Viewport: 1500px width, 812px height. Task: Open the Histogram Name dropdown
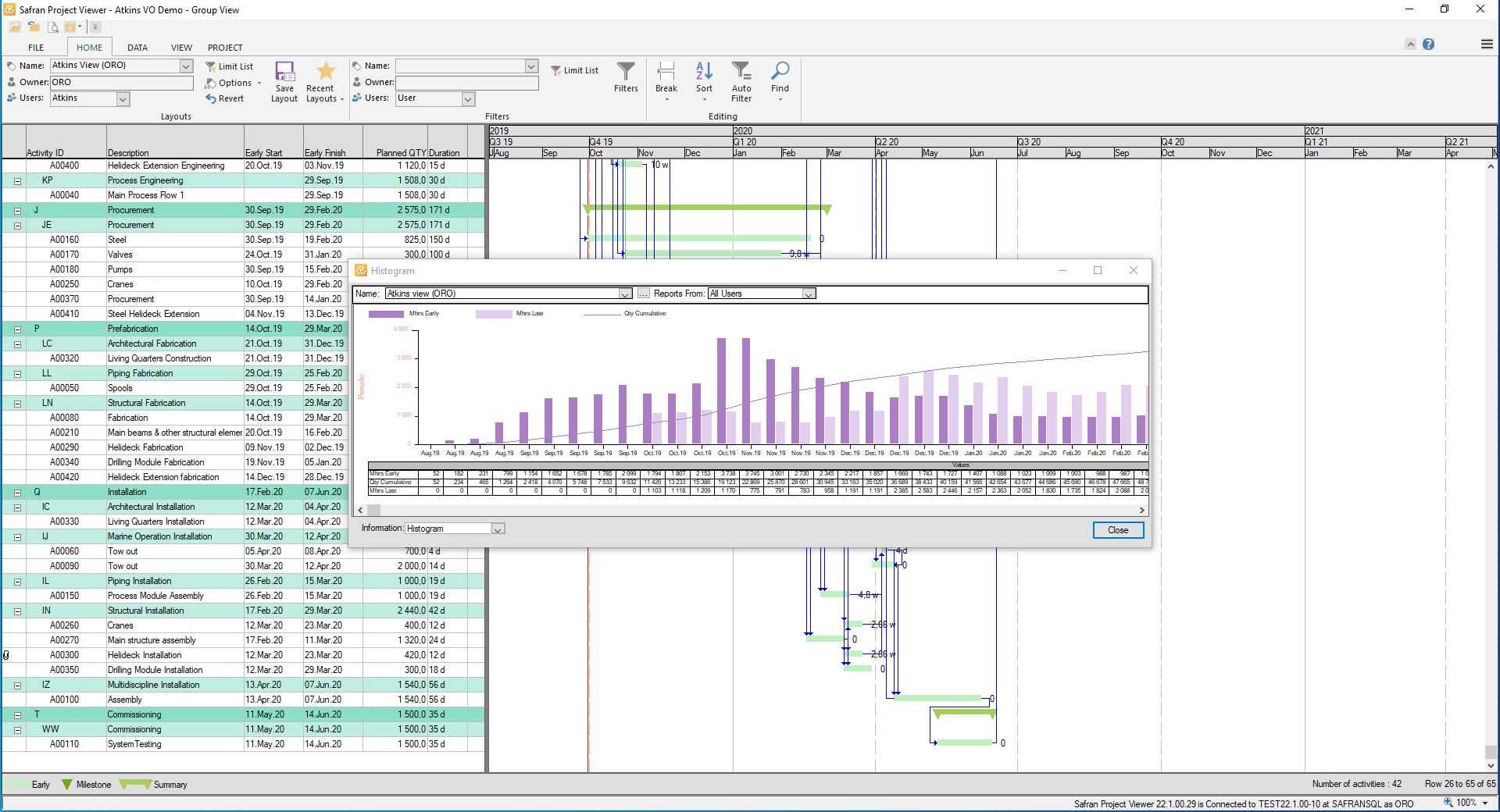tap(625, 294)
